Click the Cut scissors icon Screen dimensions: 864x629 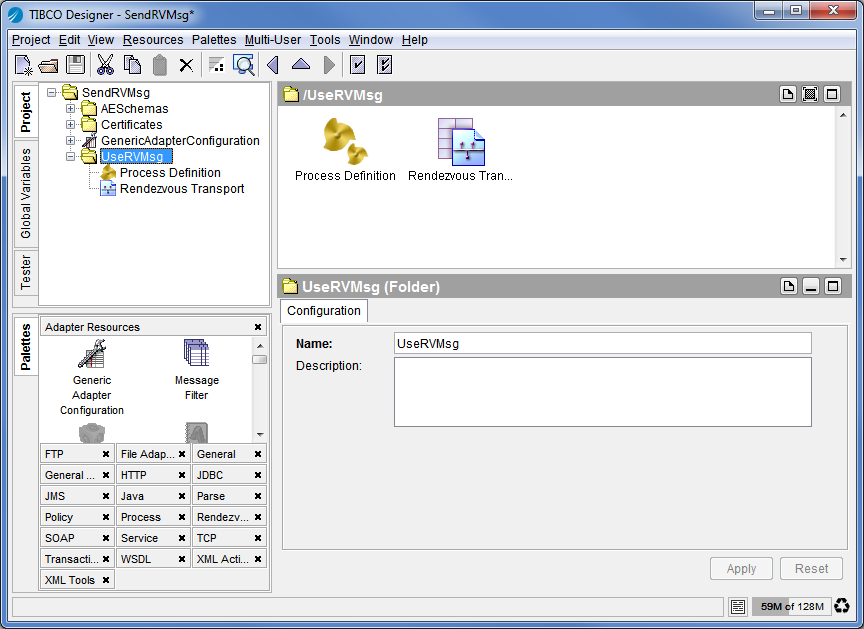pos(105,64)
